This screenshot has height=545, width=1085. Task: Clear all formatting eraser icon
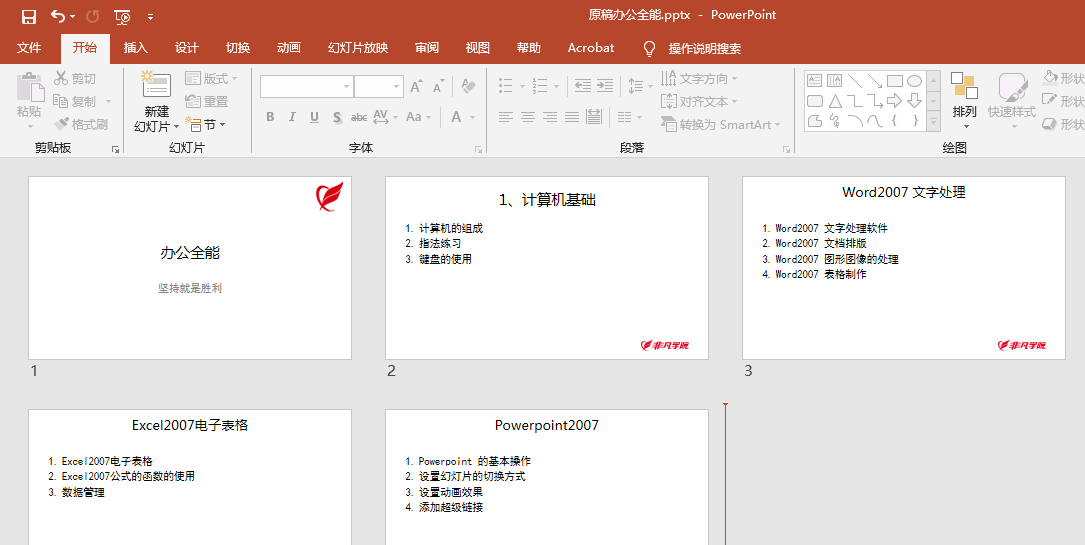(x=468, y=86)
